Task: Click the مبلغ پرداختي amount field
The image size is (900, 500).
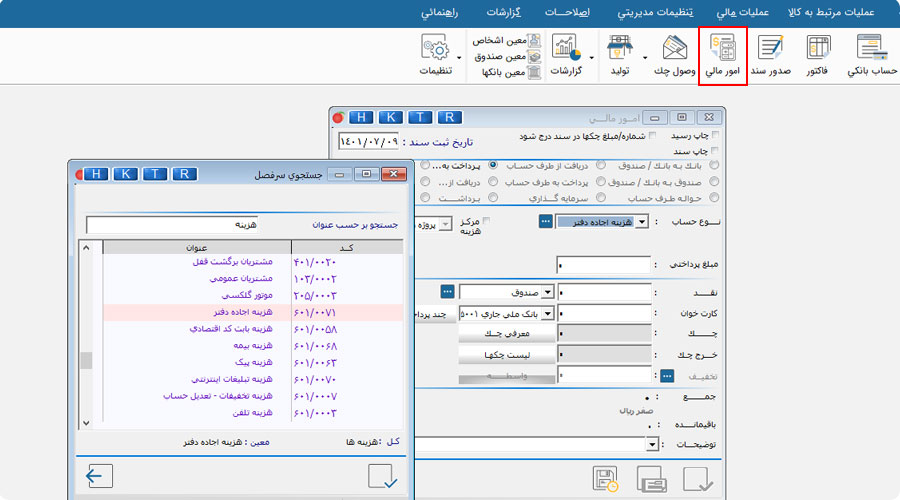Action: click(x=603, y=265)
